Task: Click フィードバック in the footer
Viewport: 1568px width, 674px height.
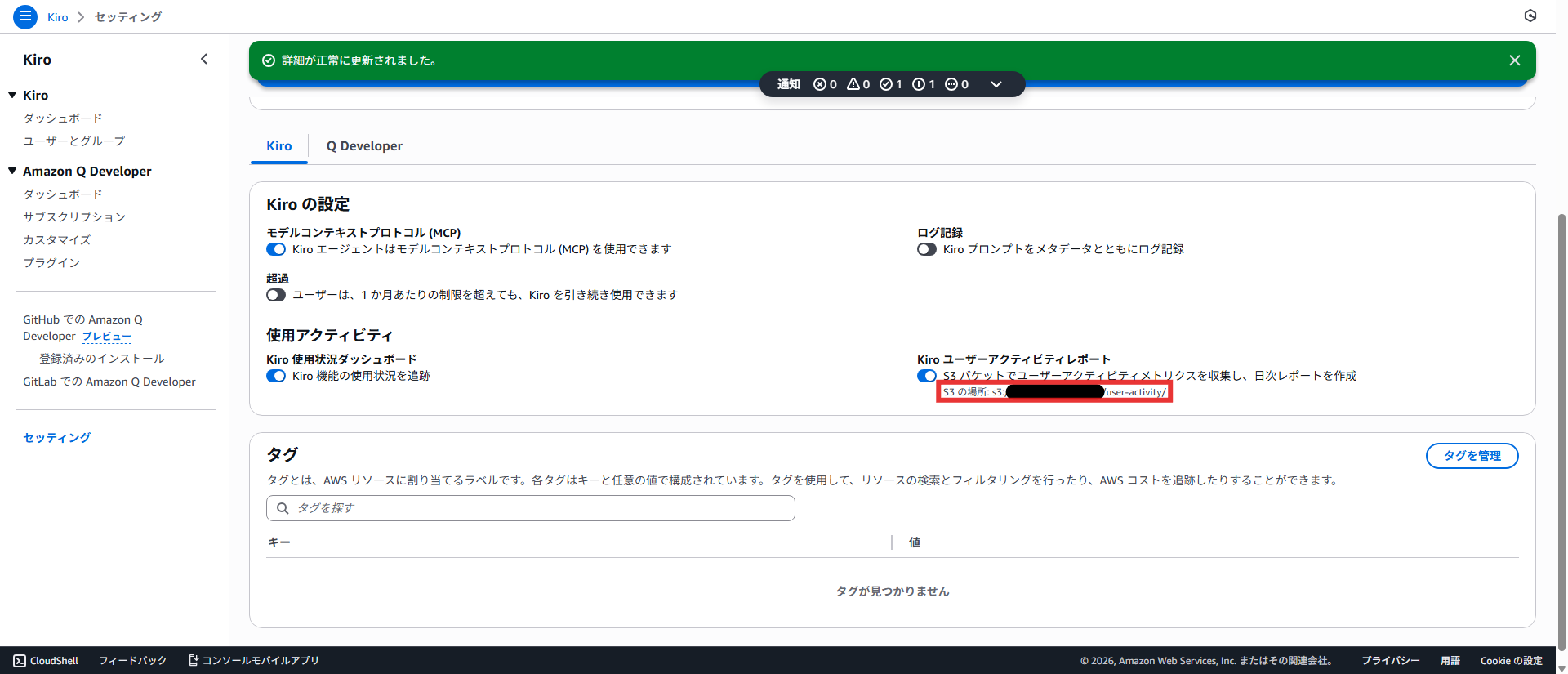Action: click(133, 661)
